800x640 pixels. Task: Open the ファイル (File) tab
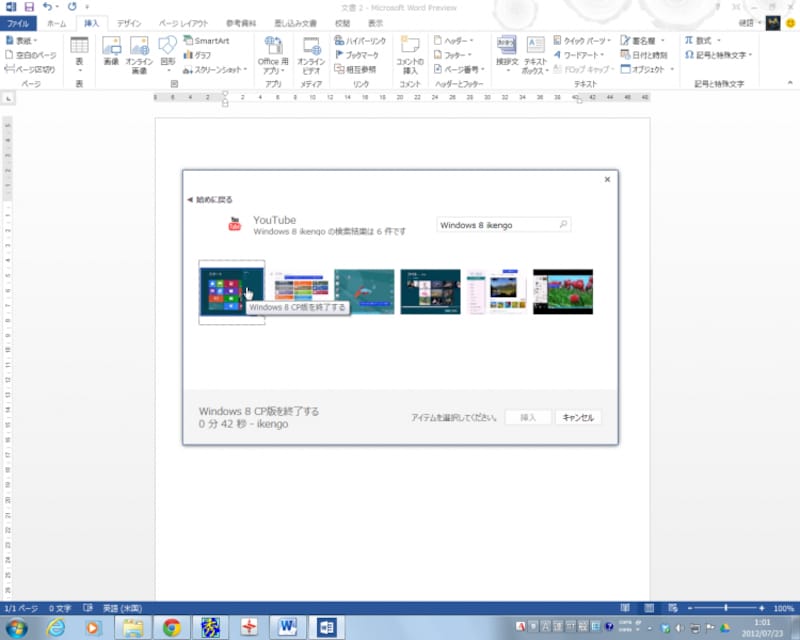click(x=19, y=22)
